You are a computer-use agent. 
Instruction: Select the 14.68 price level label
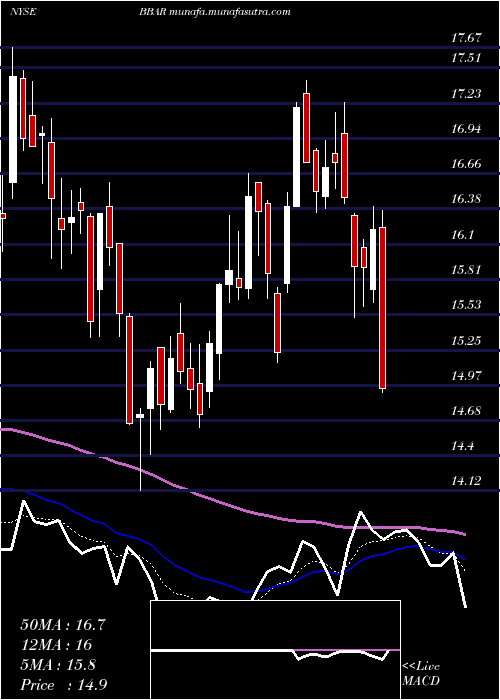pyautogui.click(x=466, y=411)
